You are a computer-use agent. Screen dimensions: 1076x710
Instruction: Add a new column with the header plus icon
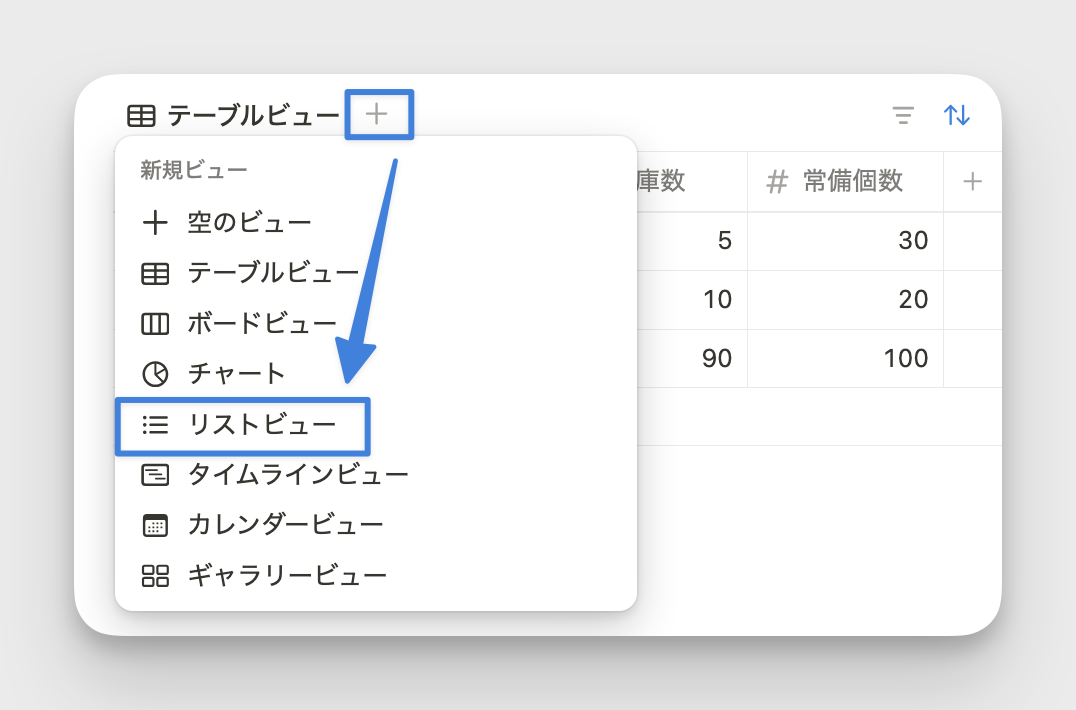click(972, 182)
